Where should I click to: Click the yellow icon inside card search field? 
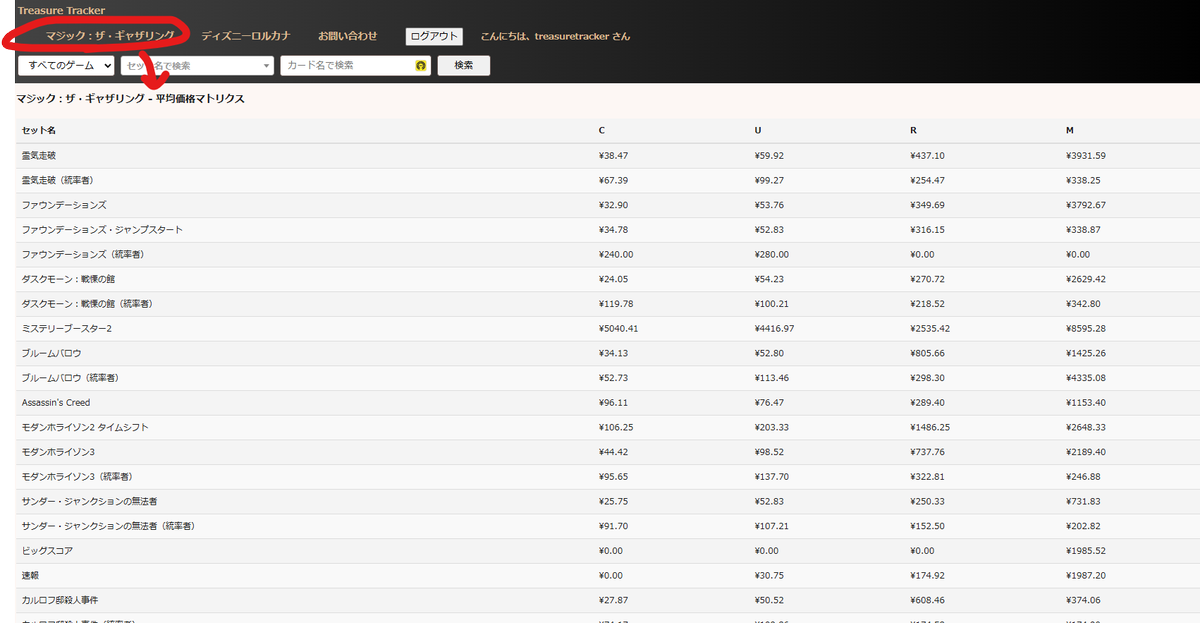[422, 65]
